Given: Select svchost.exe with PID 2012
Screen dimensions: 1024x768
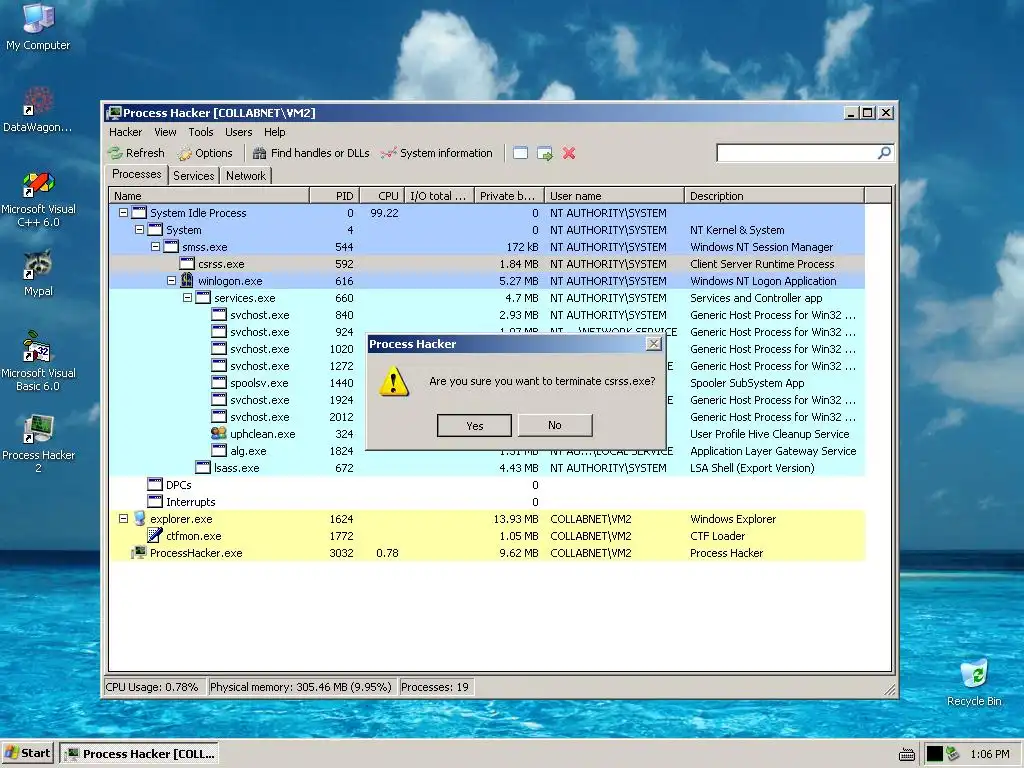Looking at the screenshot, I should coord(487,417).
